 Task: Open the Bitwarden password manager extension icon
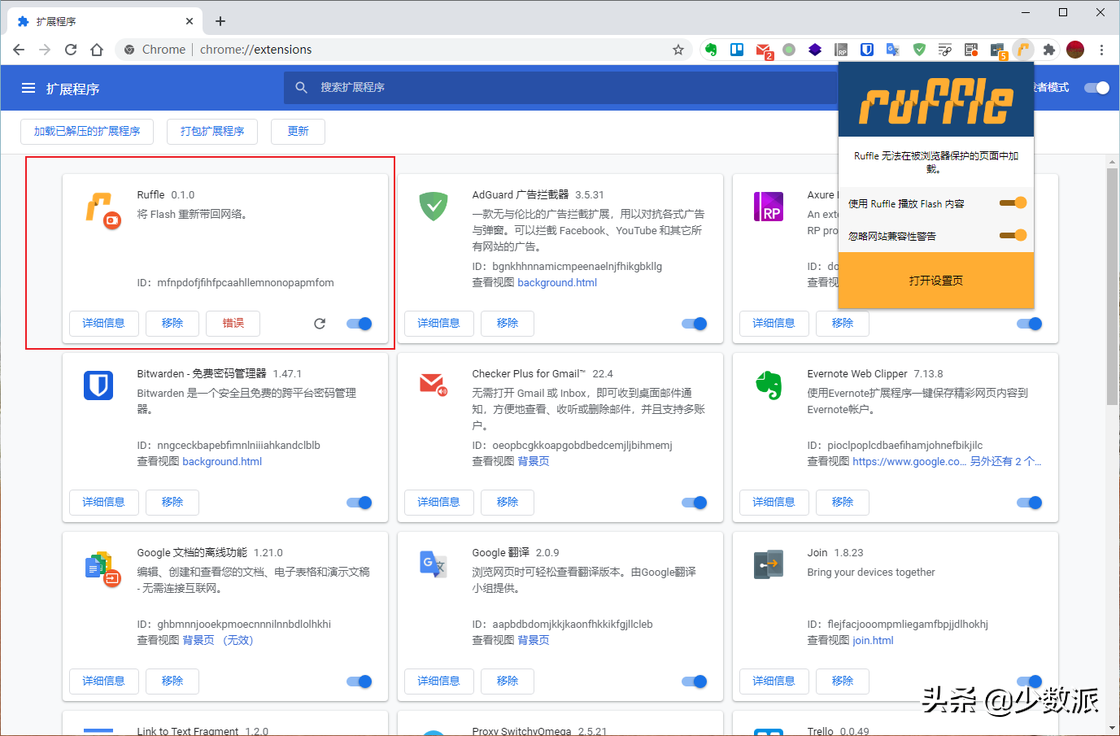click(866, 50)
